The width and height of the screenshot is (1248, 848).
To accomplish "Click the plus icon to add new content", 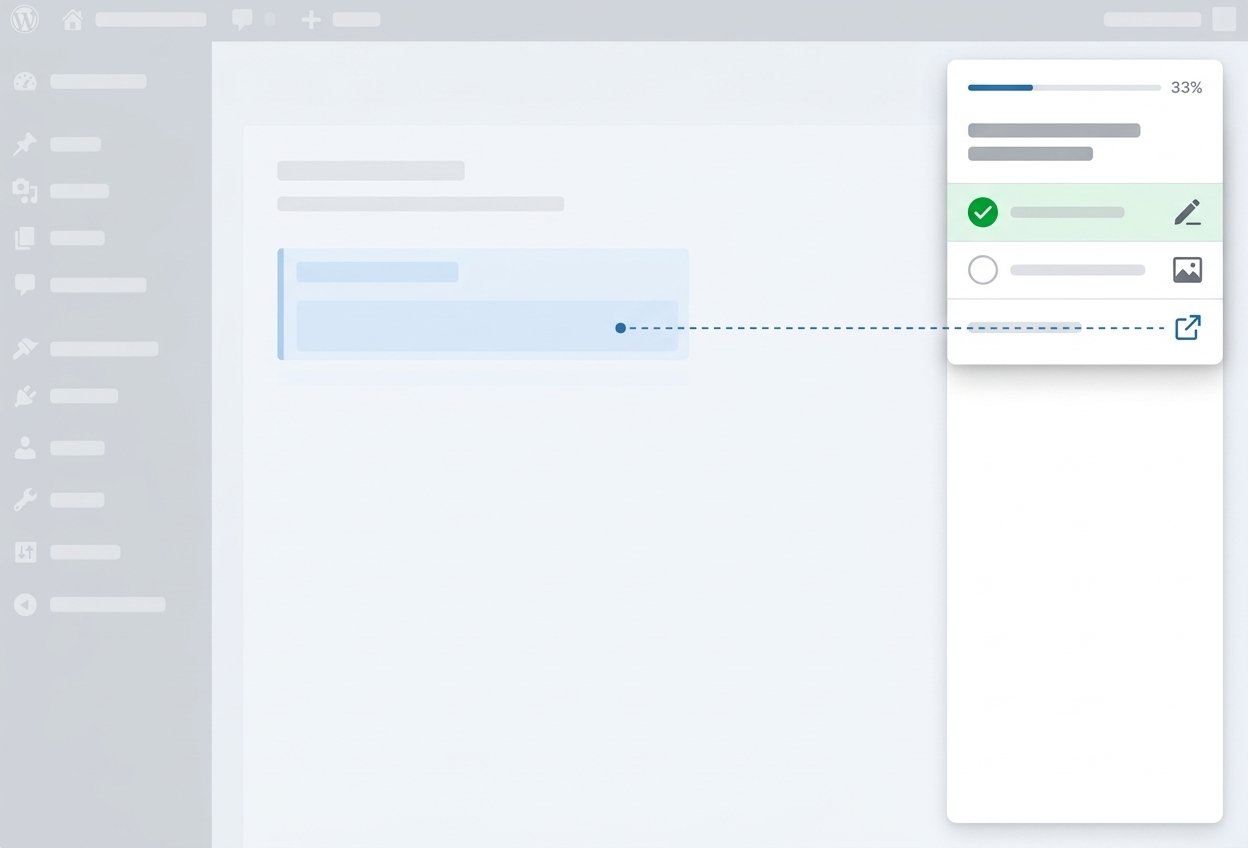I will [x=311, y=20].
